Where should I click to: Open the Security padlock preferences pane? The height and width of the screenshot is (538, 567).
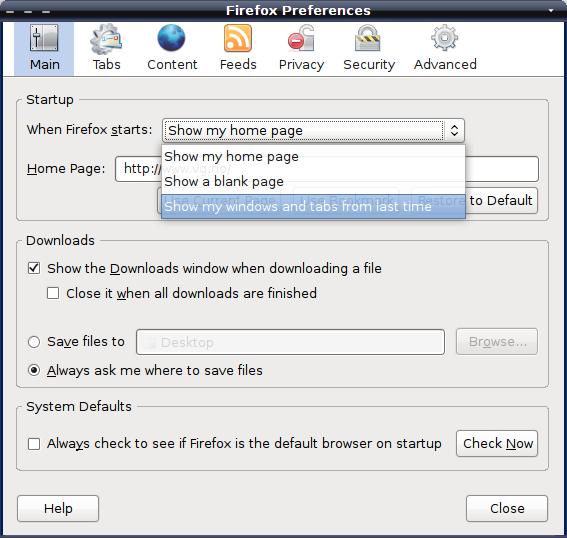(369, 48)
